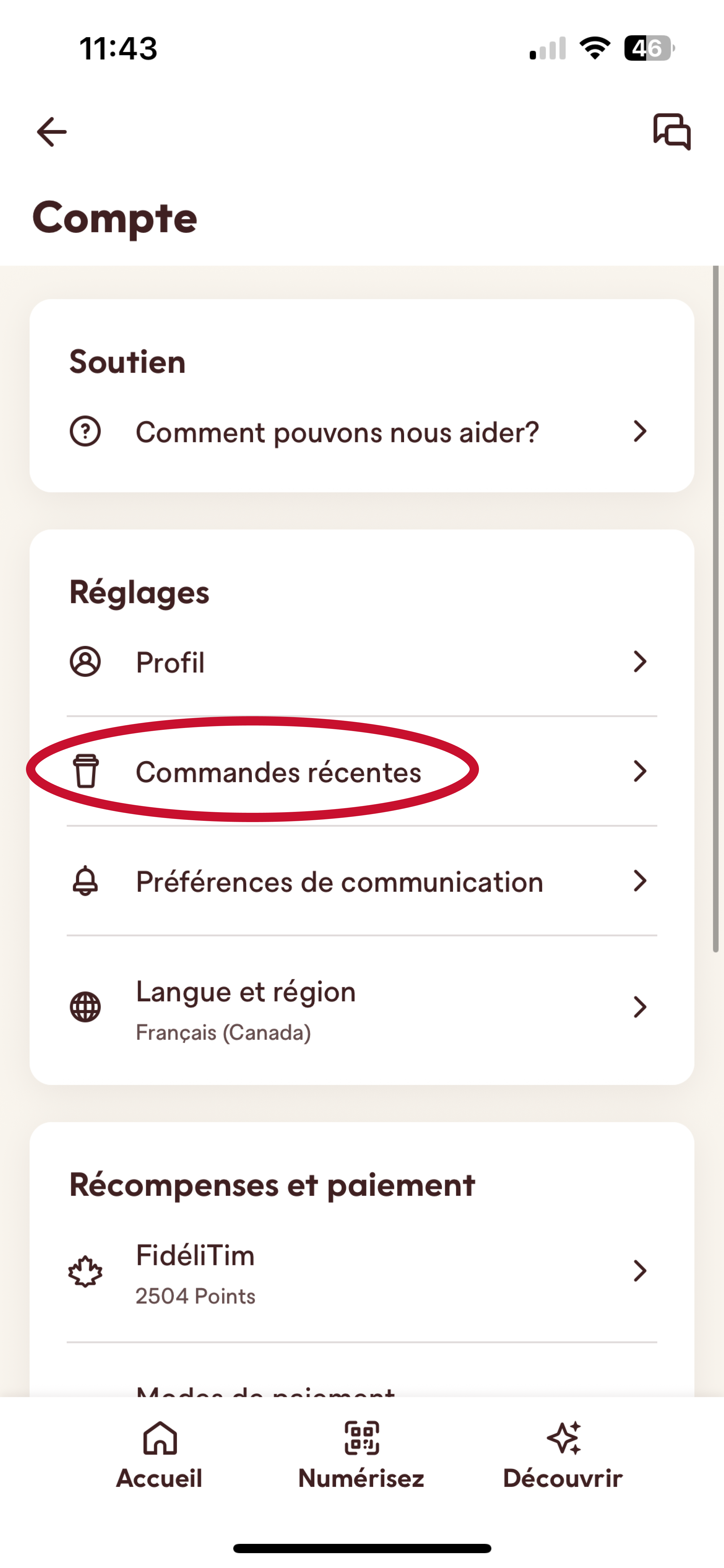Expand the Langue et région chevron
This screenshot has width=724, height=1568.
(640, 1007)
